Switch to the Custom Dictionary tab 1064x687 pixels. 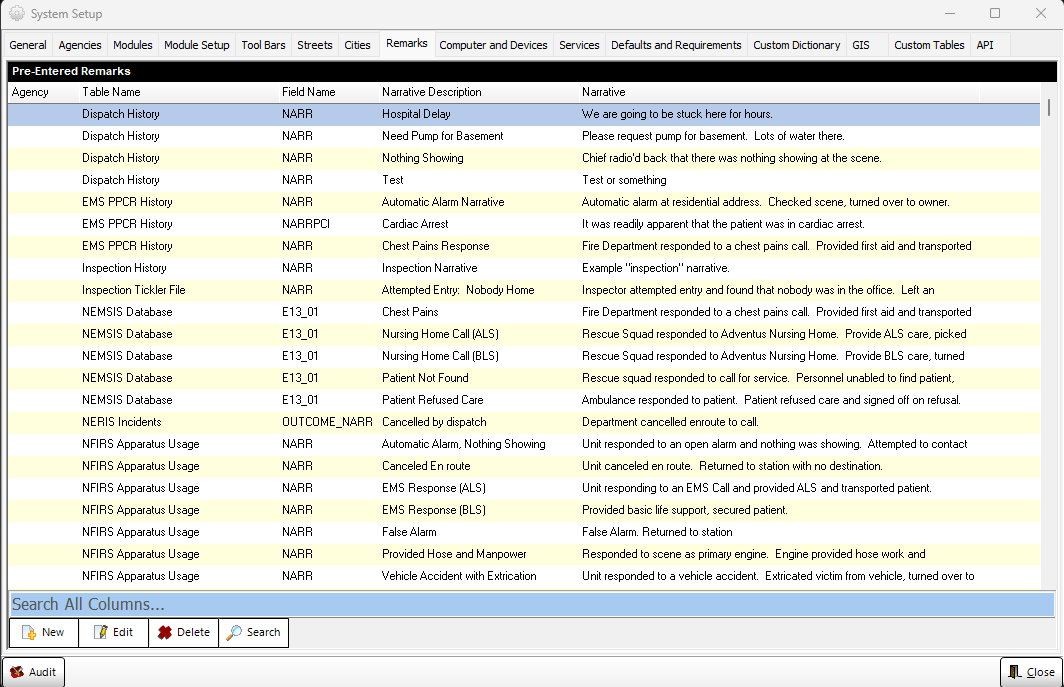[797, 45]
